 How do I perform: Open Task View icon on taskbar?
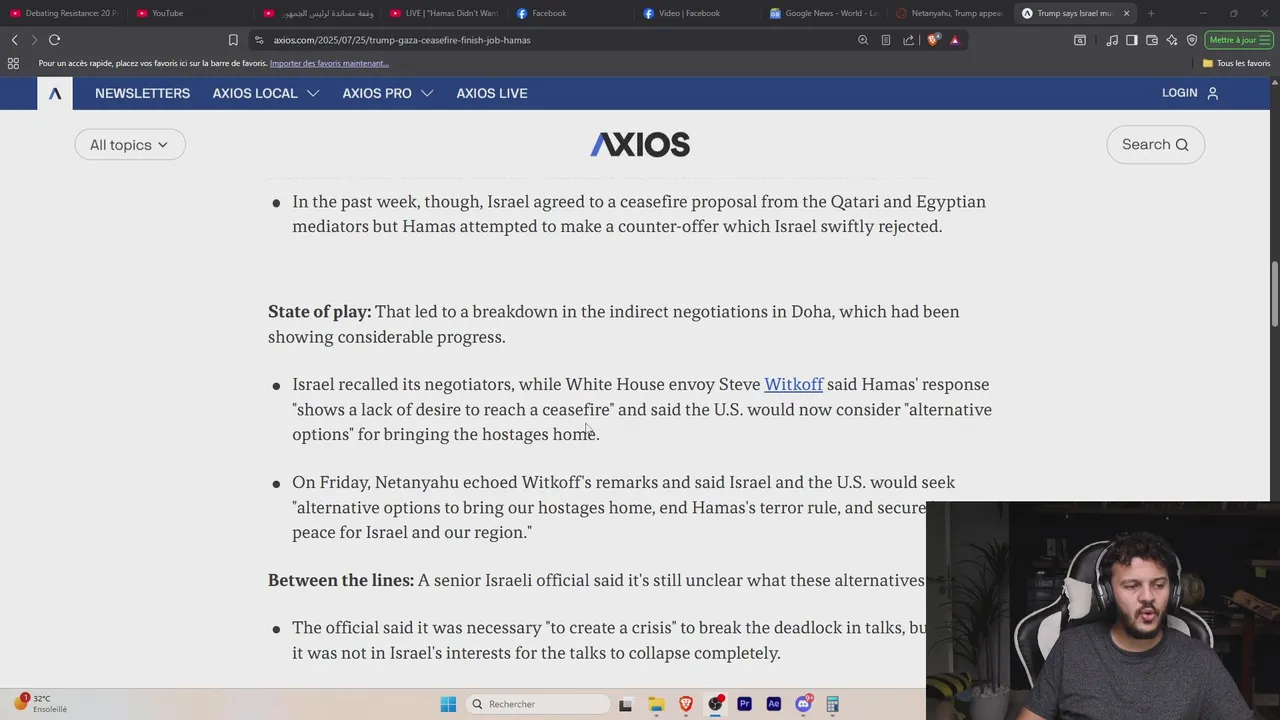[625, 704]
